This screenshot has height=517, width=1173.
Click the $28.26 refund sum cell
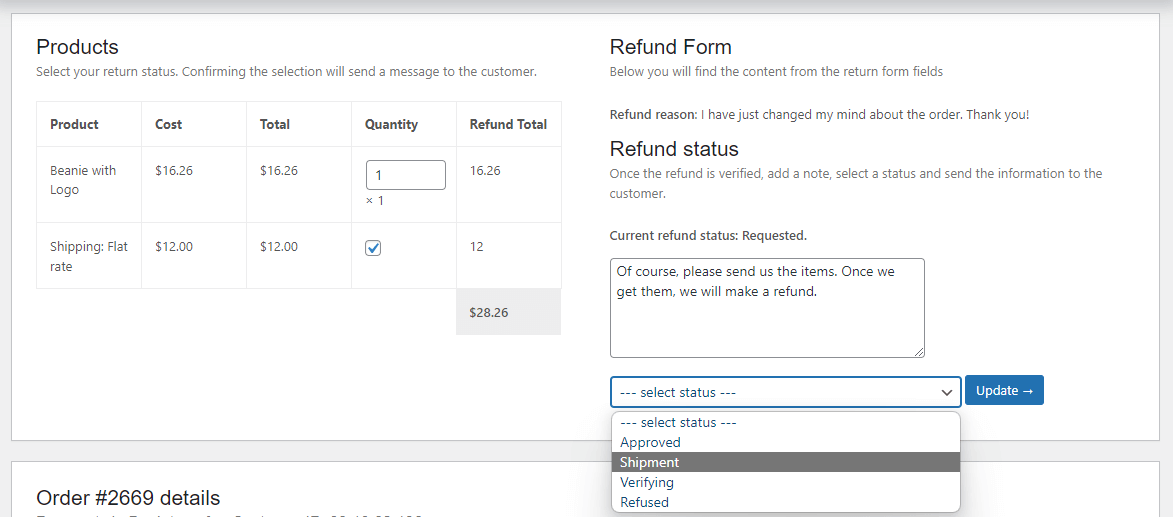point(509,312)
